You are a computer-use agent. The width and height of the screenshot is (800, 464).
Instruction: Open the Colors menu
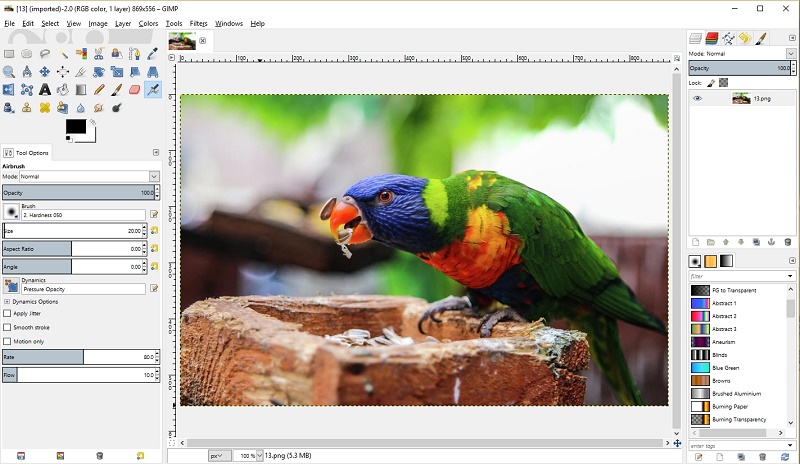point(148,23)
